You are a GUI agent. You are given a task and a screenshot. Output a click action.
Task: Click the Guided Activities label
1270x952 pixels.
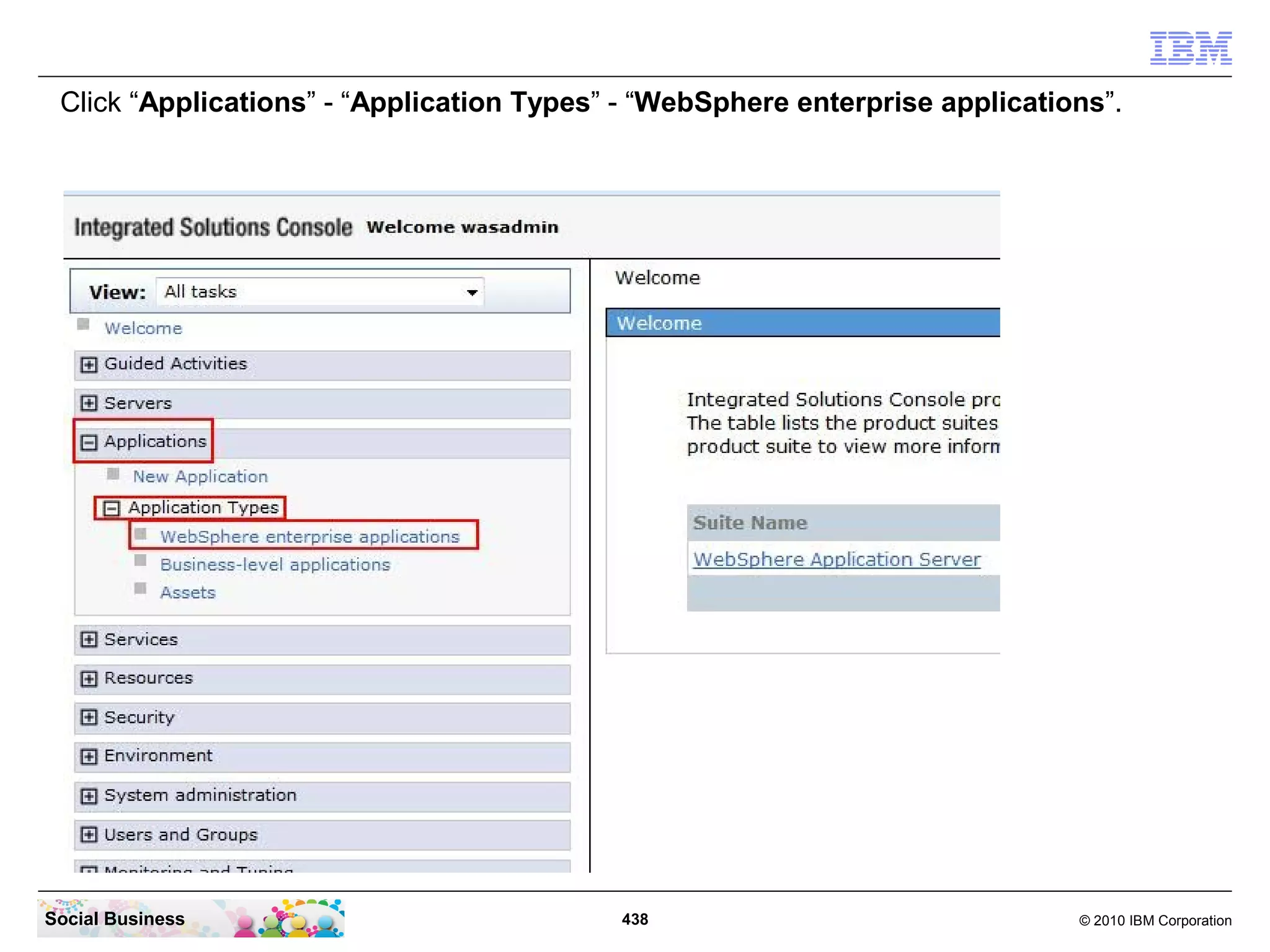tap(175, 364)
